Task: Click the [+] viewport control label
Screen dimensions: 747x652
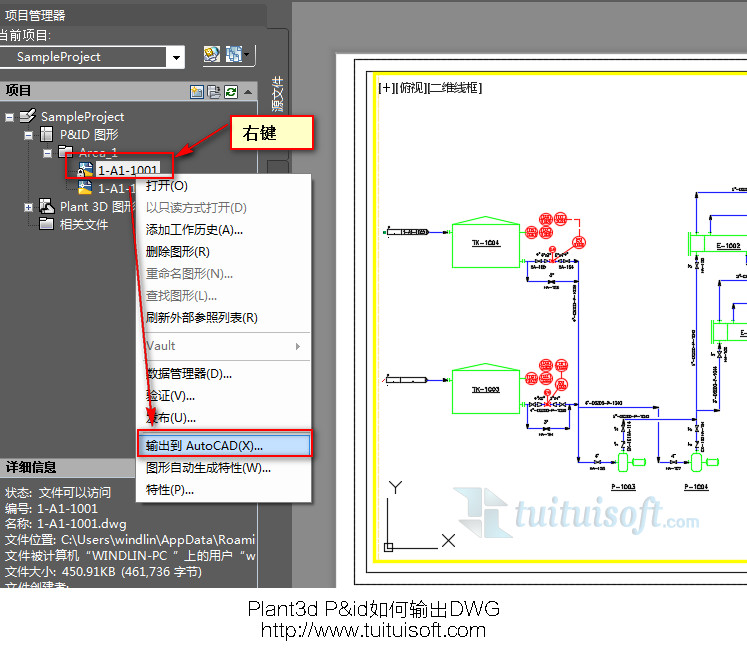Action: pyautogui.click(x=386, y=88)
